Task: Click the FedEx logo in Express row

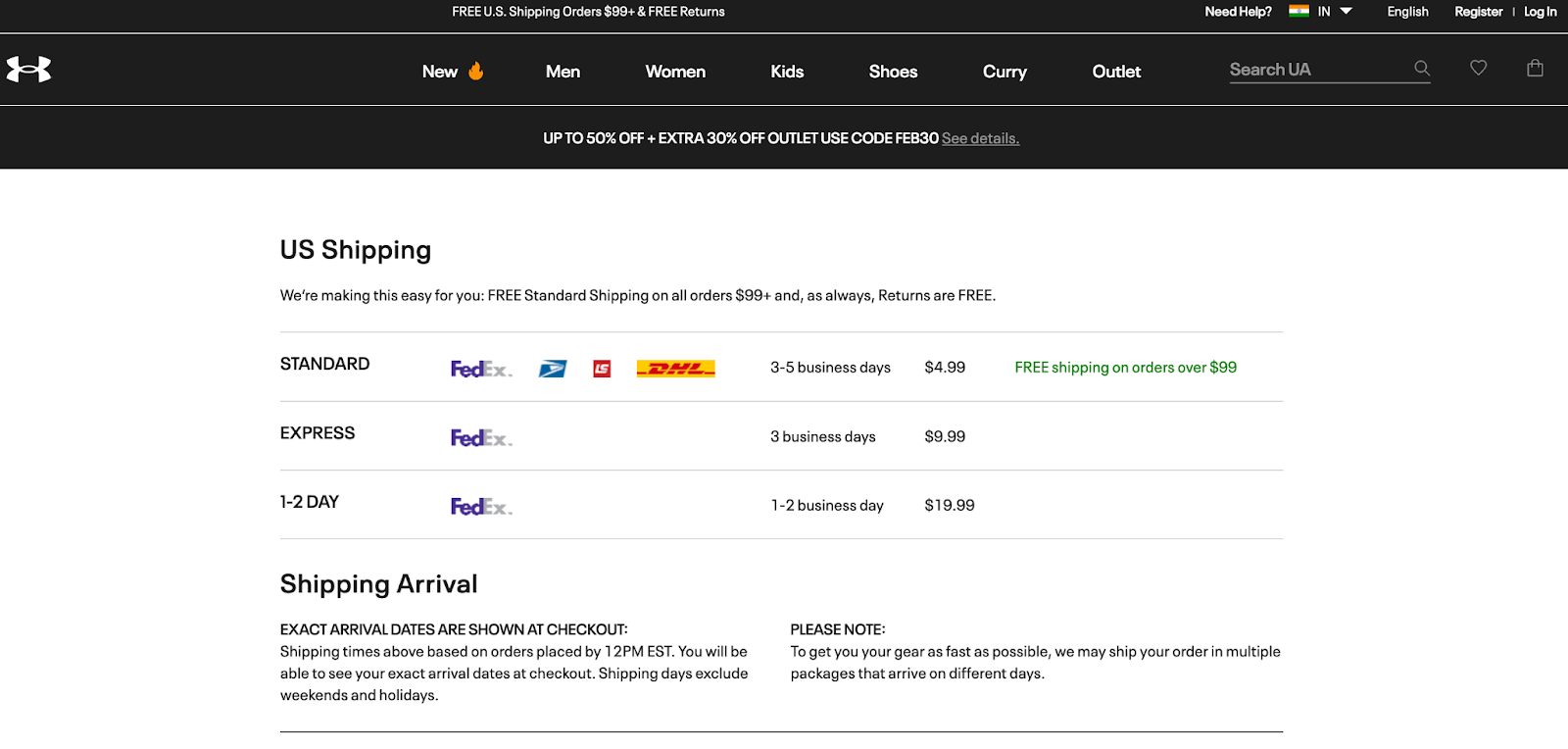Action: [481, 437]
